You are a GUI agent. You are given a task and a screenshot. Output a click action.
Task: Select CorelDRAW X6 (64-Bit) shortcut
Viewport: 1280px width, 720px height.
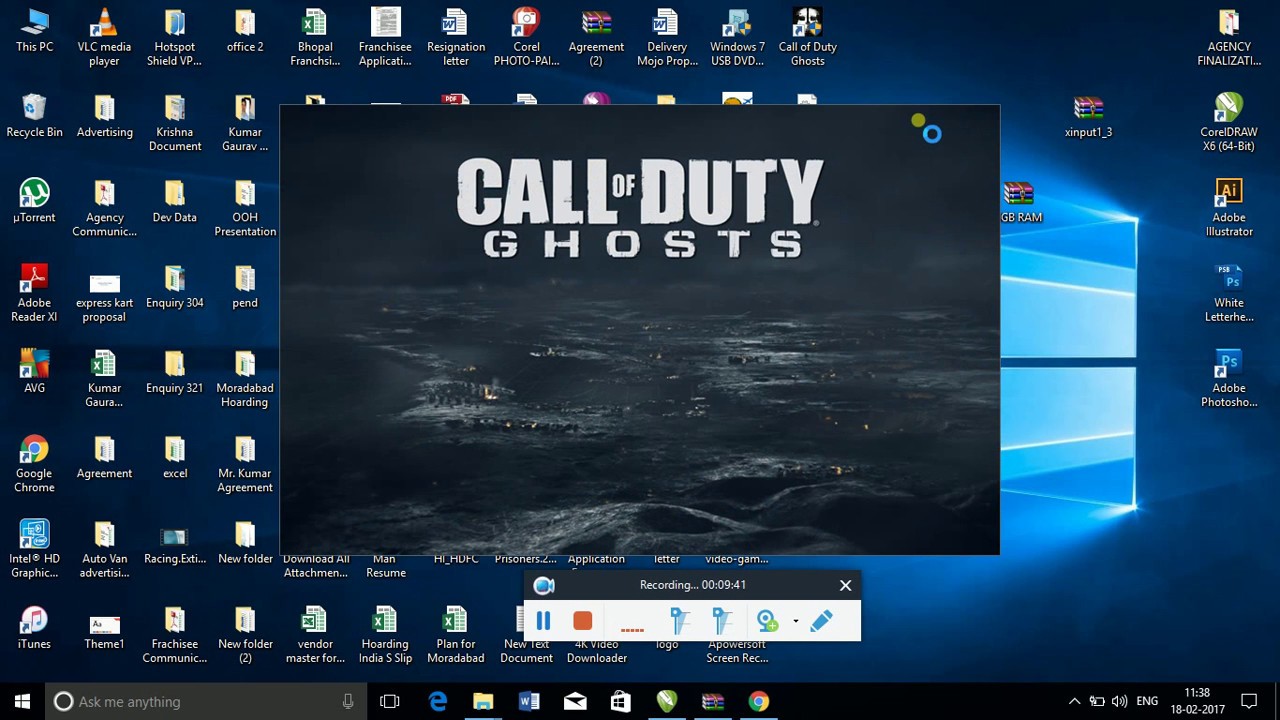coord(1229,123)
